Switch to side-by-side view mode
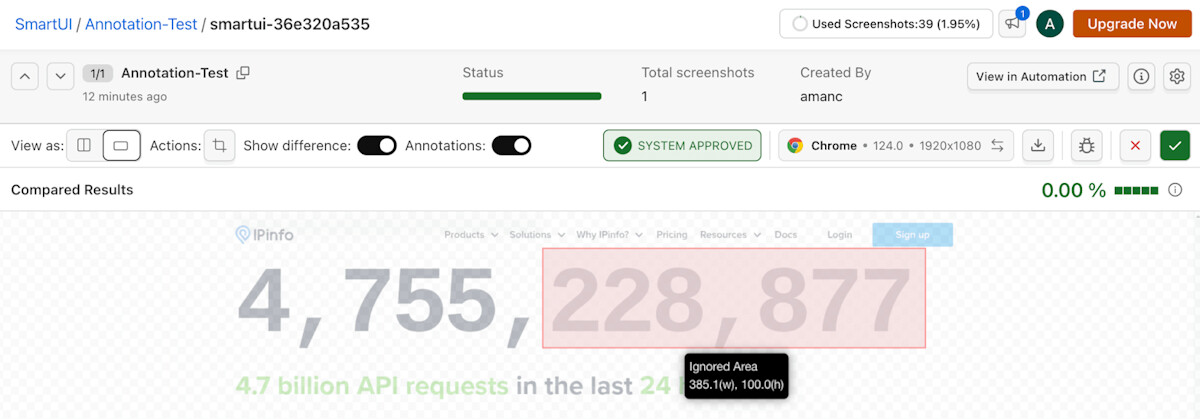Screen dimensions: 1200x419 [84, 146]
